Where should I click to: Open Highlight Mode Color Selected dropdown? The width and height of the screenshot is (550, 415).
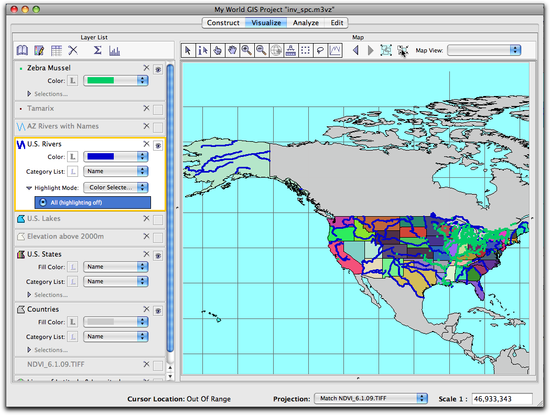(116, 187)
